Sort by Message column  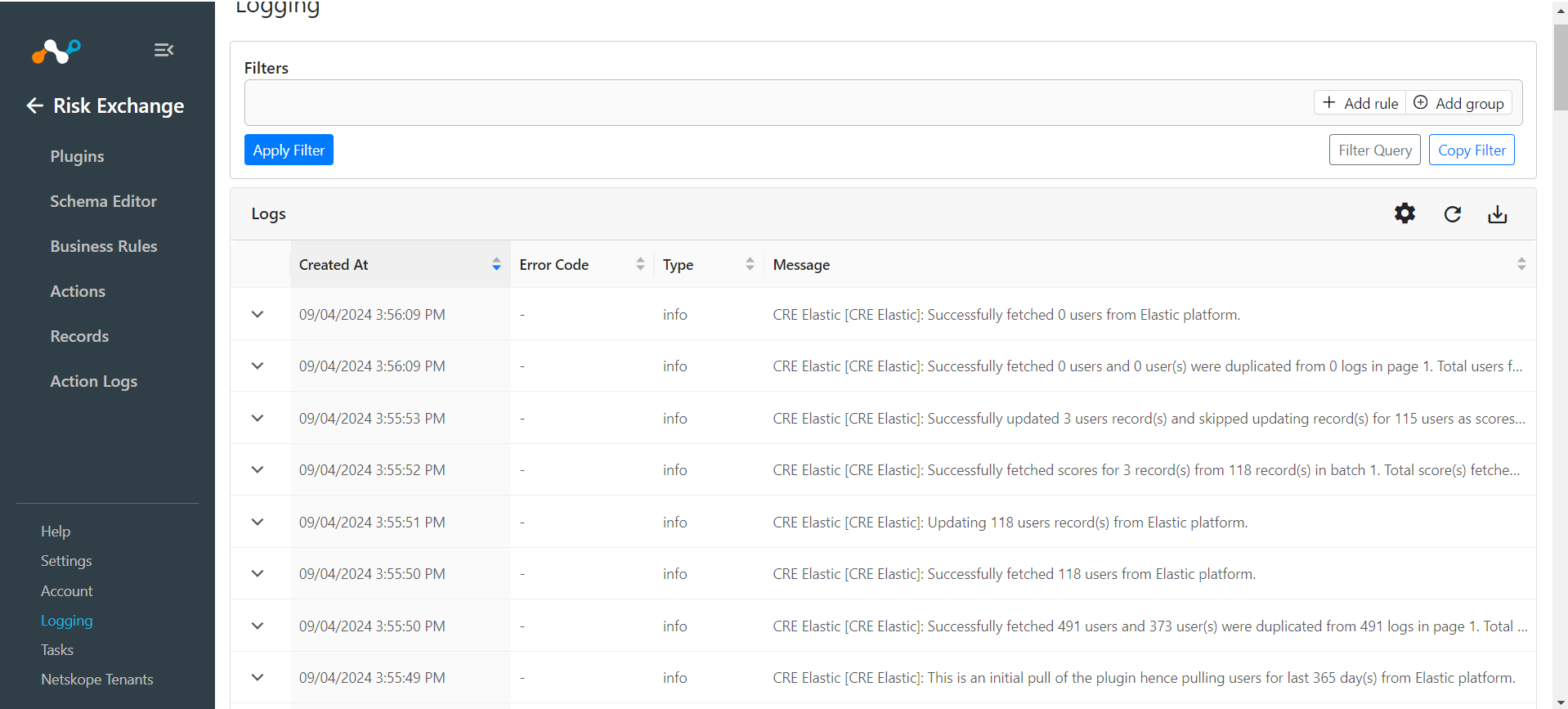tap(1521, 264)
